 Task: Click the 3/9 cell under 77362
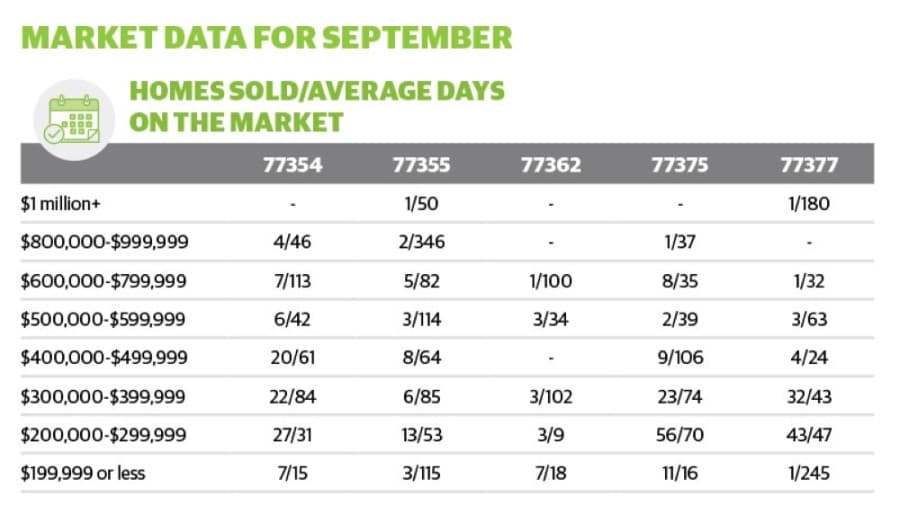pos(551,435)
